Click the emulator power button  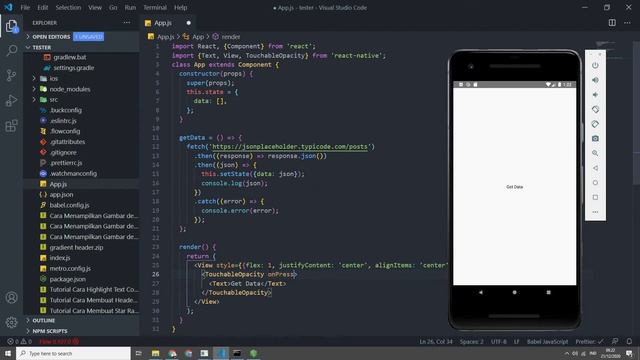[595, 65]
